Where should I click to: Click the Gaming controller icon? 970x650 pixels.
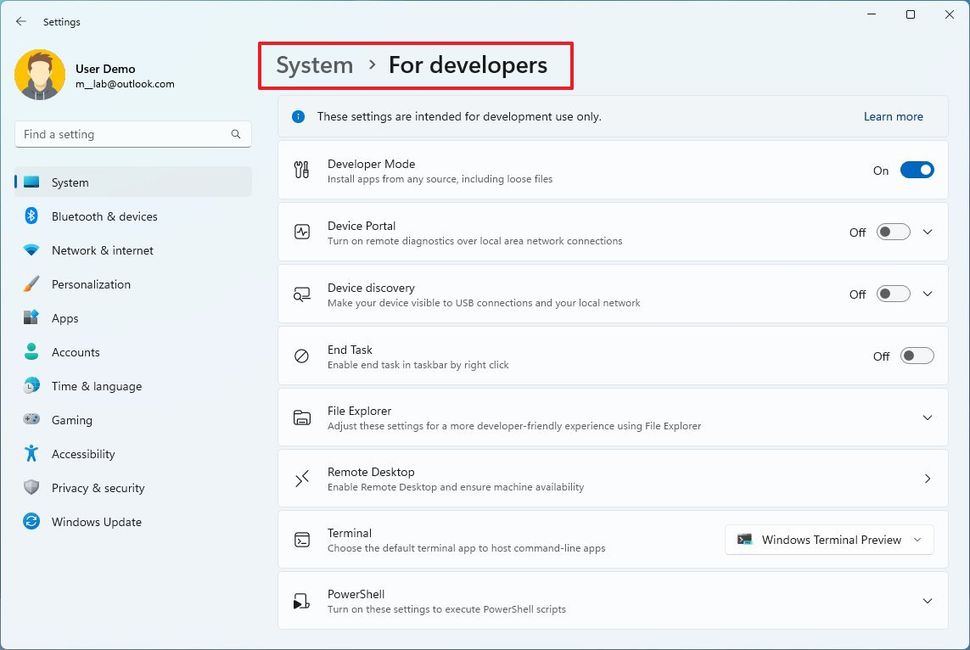coord(32,419)
